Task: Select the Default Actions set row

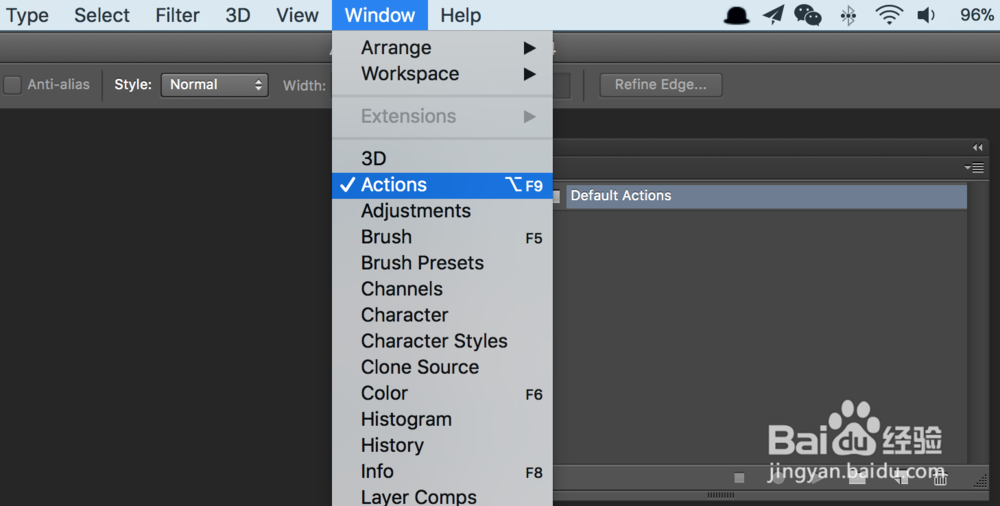Action: (765, 196)
